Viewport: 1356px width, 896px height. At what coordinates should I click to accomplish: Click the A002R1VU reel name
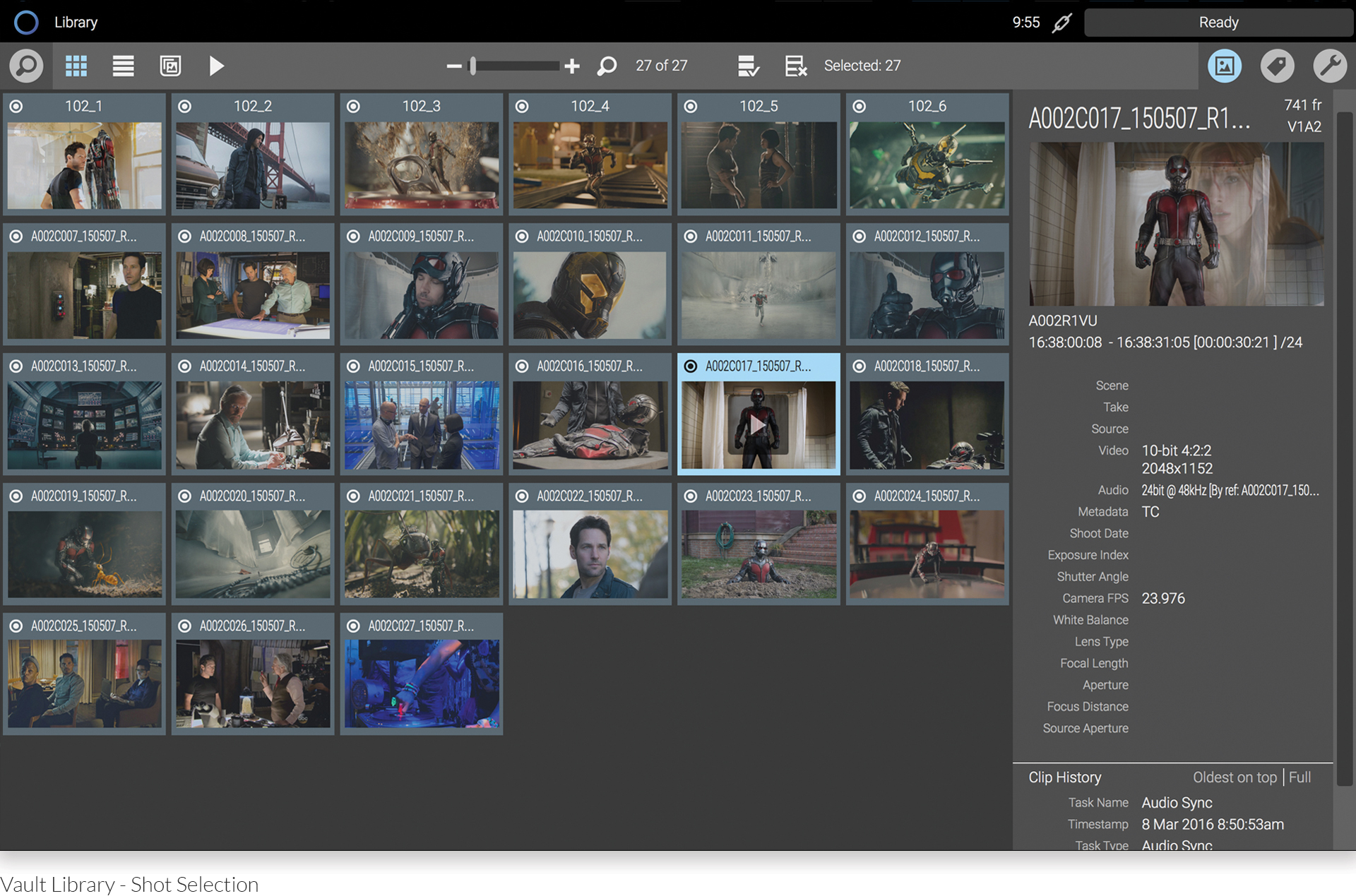point(1063,321)
